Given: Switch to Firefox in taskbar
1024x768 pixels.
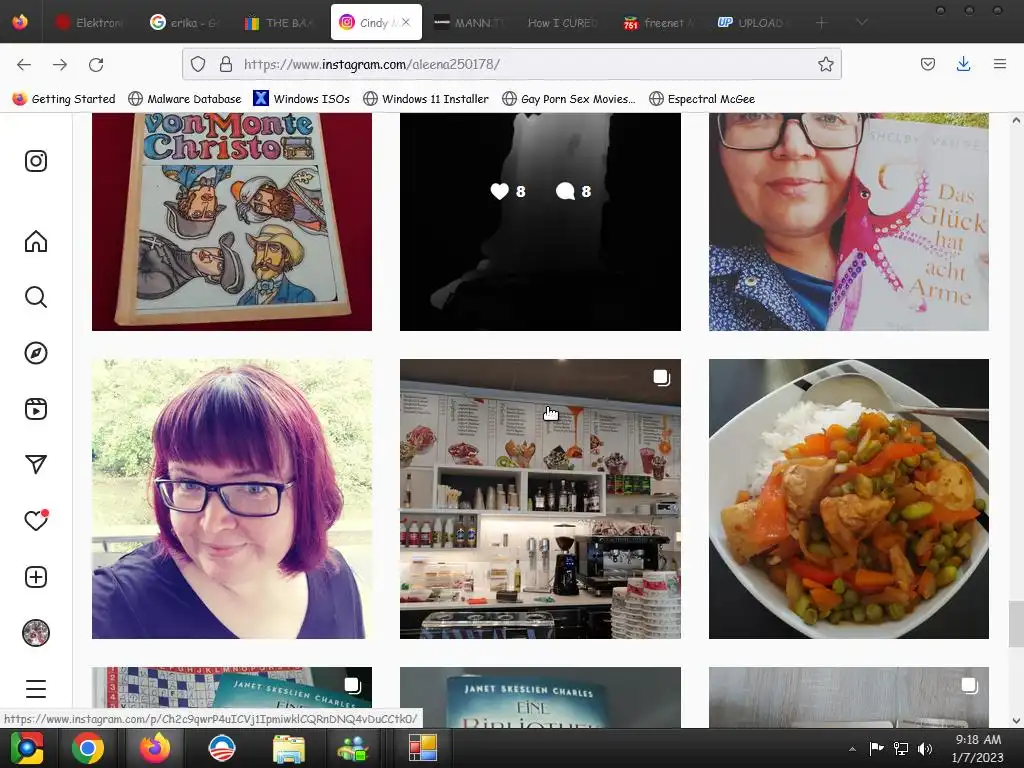Looking at the screenshot, I should tap(155, 748).
